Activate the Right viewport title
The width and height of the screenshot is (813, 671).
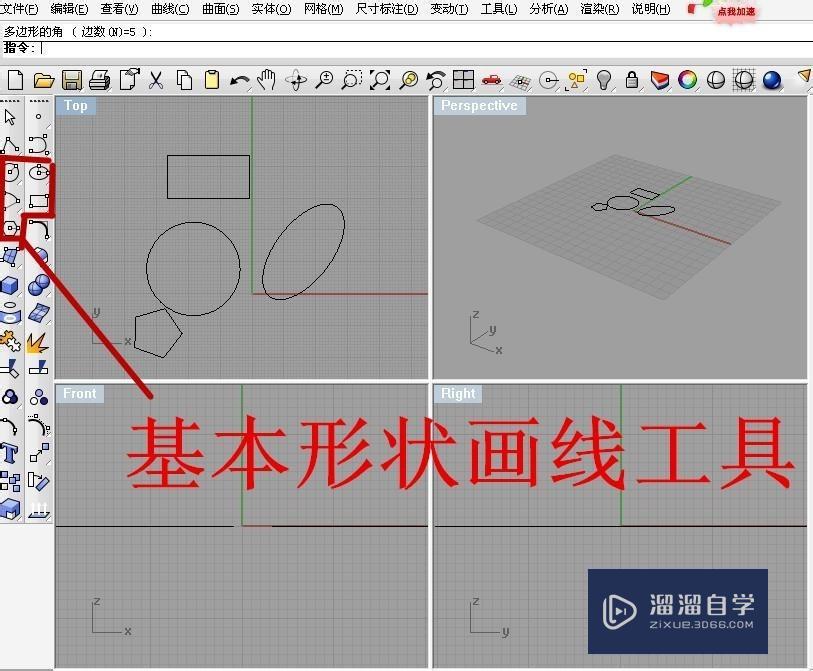point(458,394)
